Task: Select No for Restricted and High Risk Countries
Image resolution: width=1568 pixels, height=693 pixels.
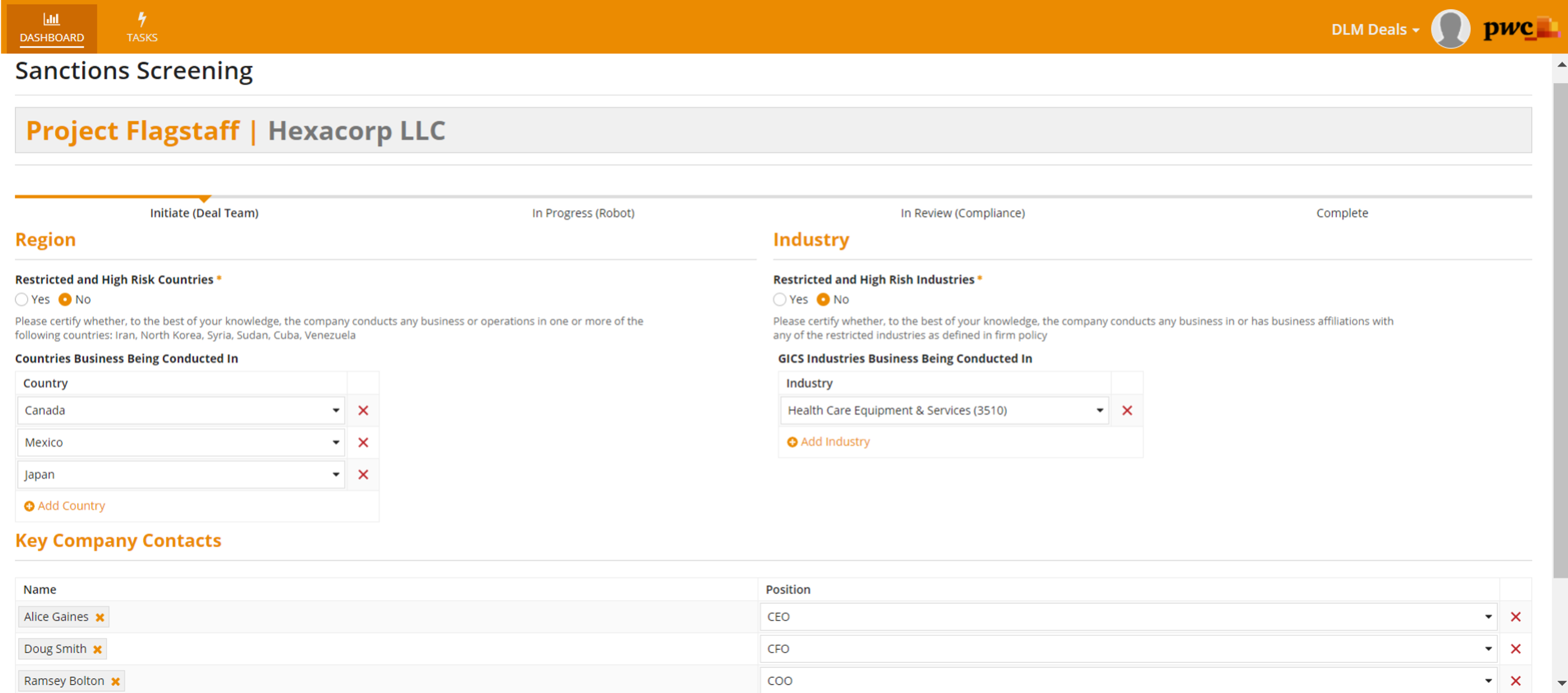Action: pos(65,299)
